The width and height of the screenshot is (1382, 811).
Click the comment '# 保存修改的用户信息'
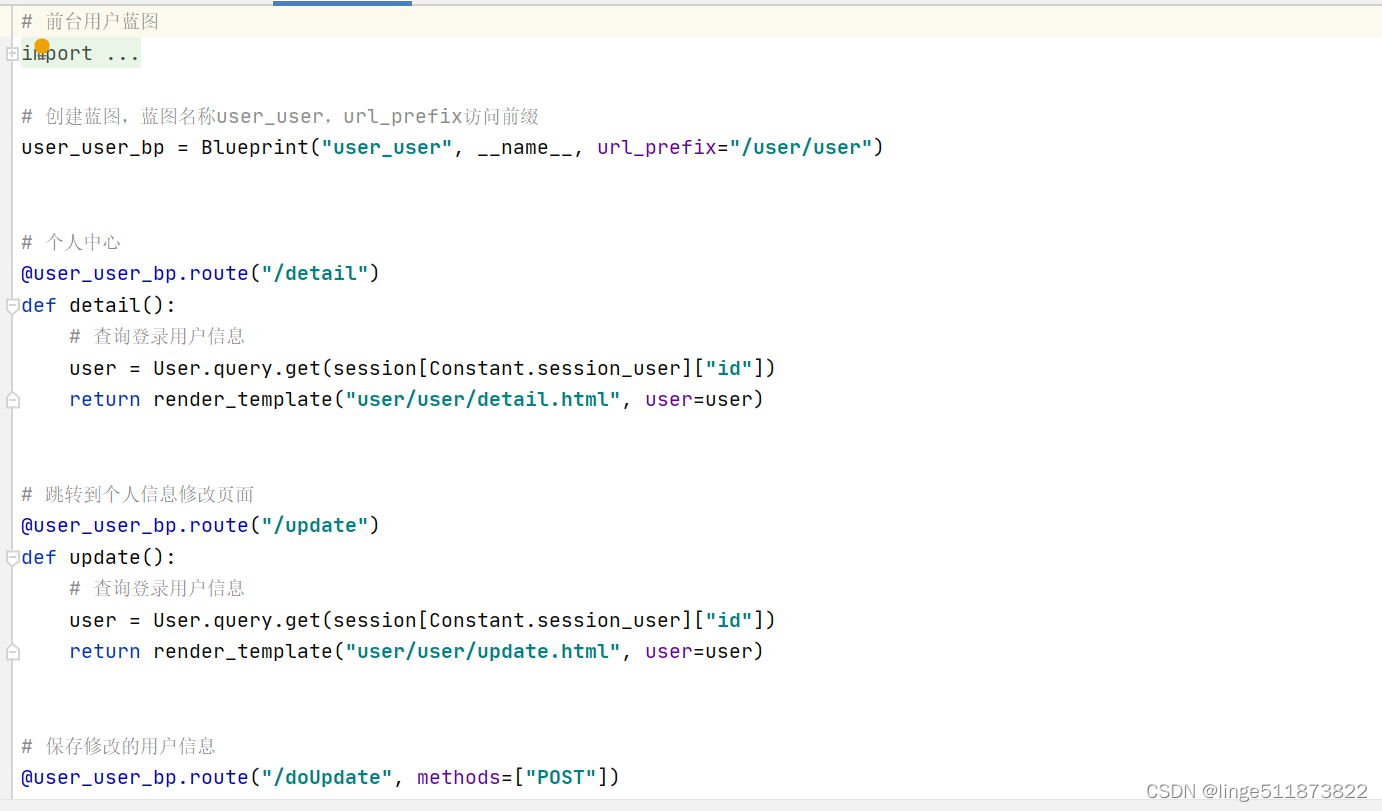118,747
